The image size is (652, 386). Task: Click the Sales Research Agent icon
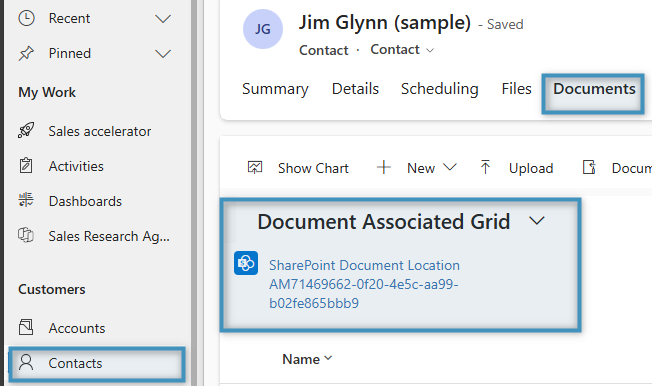tap(26, 235)
